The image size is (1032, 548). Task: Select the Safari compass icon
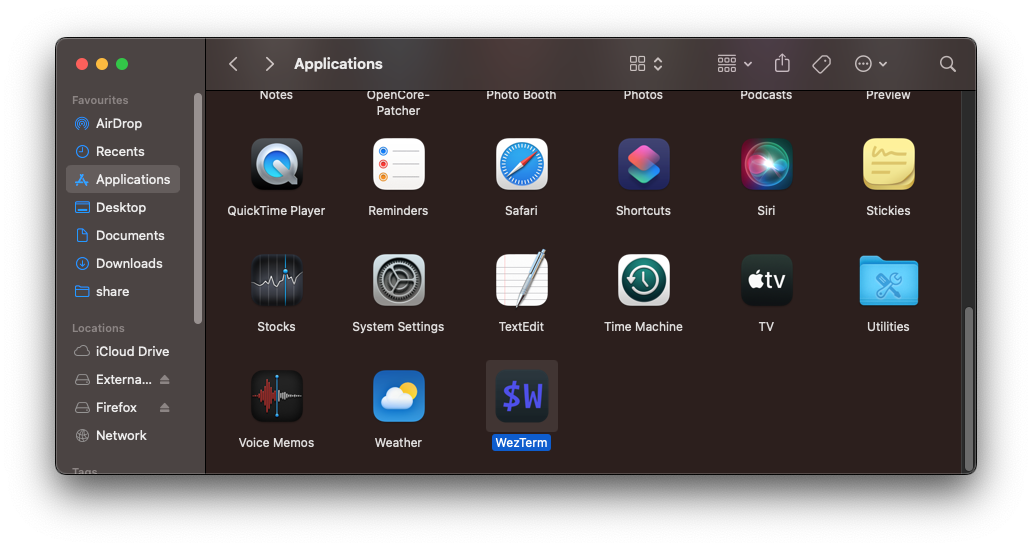(521, 165)
